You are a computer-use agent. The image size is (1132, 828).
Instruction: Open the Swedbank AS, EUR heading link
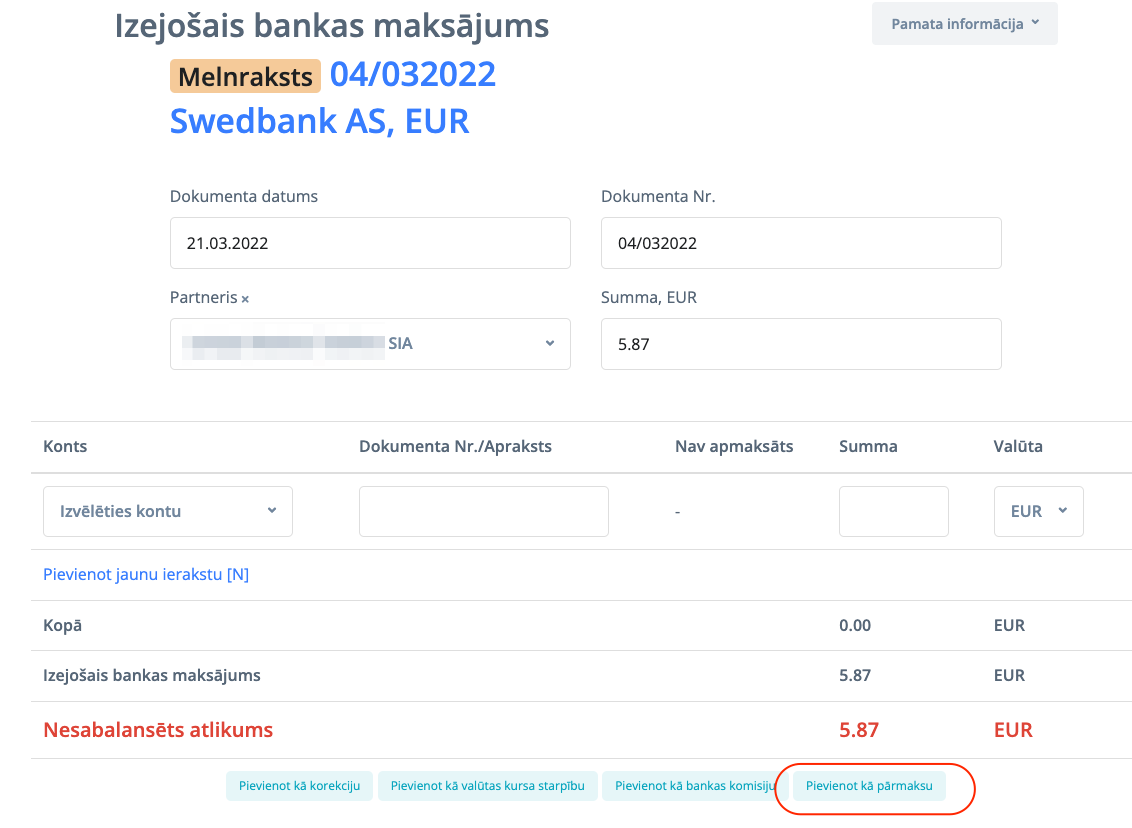(x=319, y=121)
